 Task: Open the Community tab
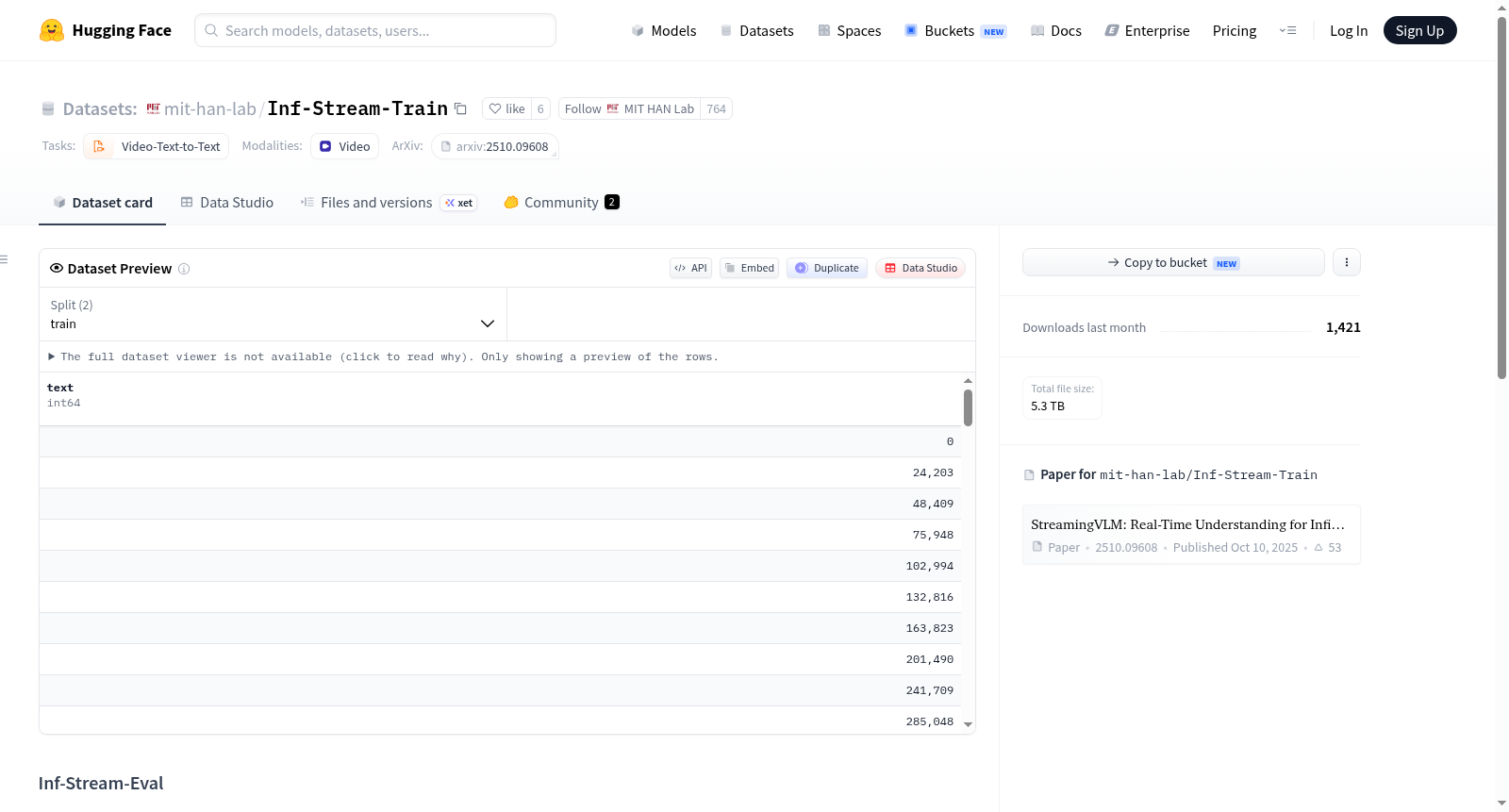tap(561, 203)
